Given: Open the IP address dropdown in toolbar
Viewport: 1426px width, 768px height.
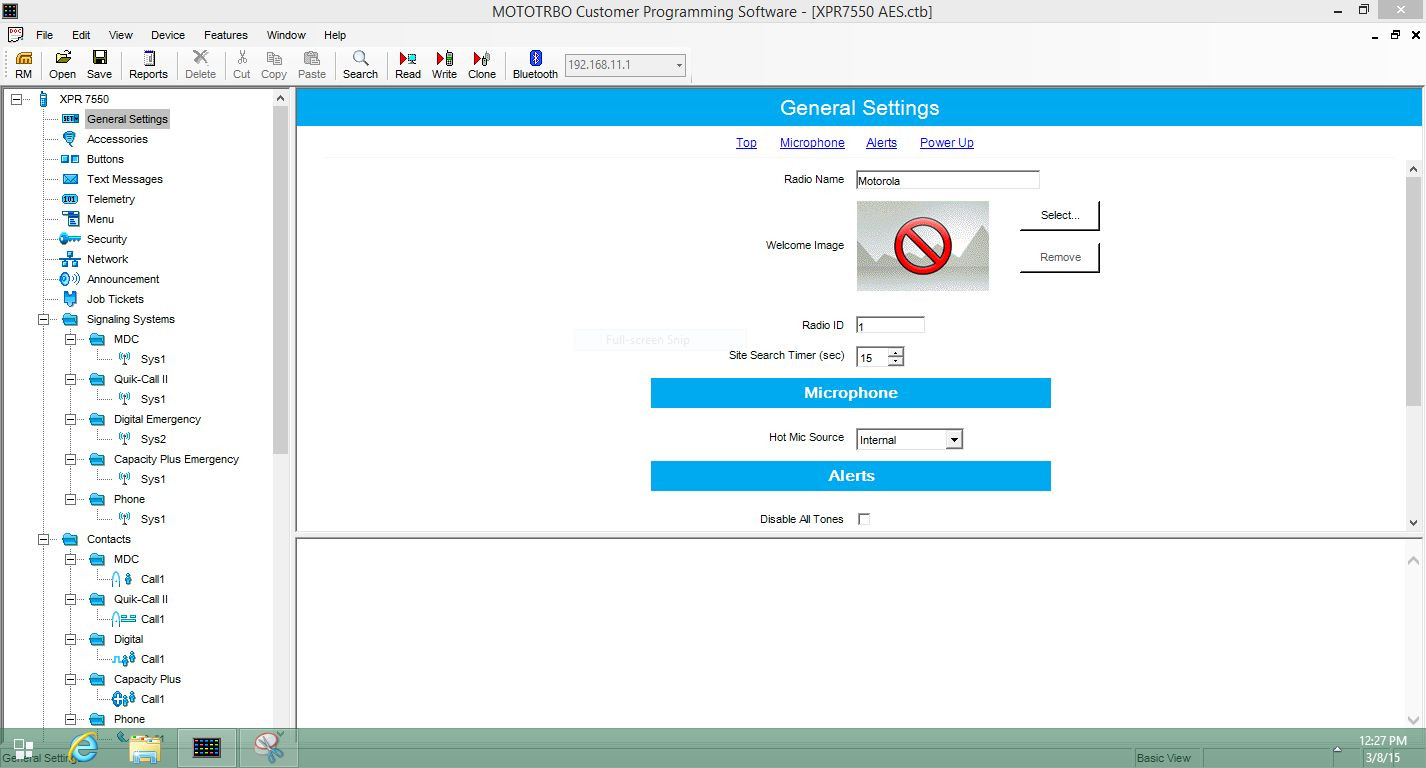Looking at the screenshot, I should pos(679,66).
